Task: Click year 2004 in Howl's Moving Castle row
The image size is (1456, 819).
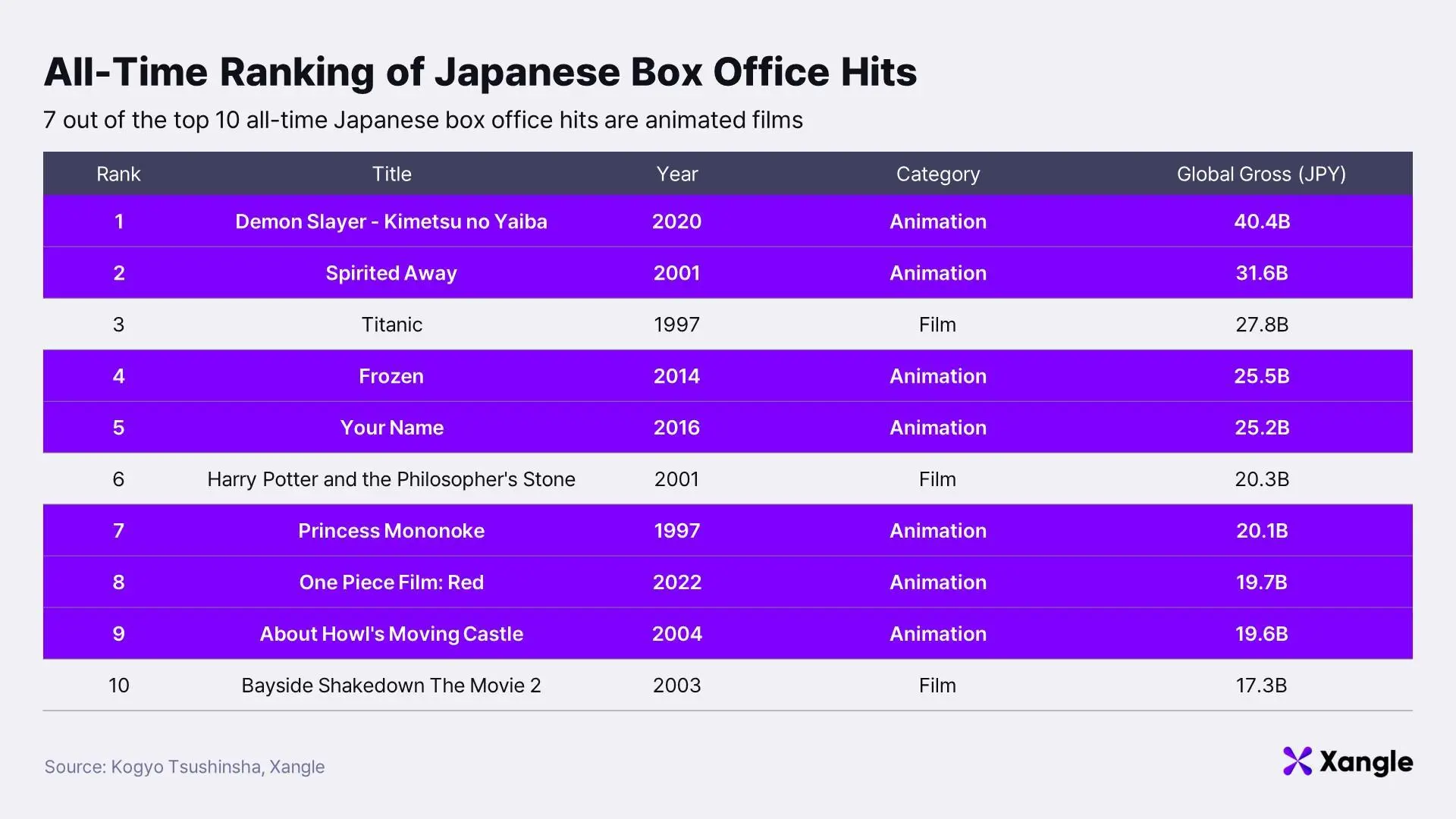Action: tap(677, 634)
